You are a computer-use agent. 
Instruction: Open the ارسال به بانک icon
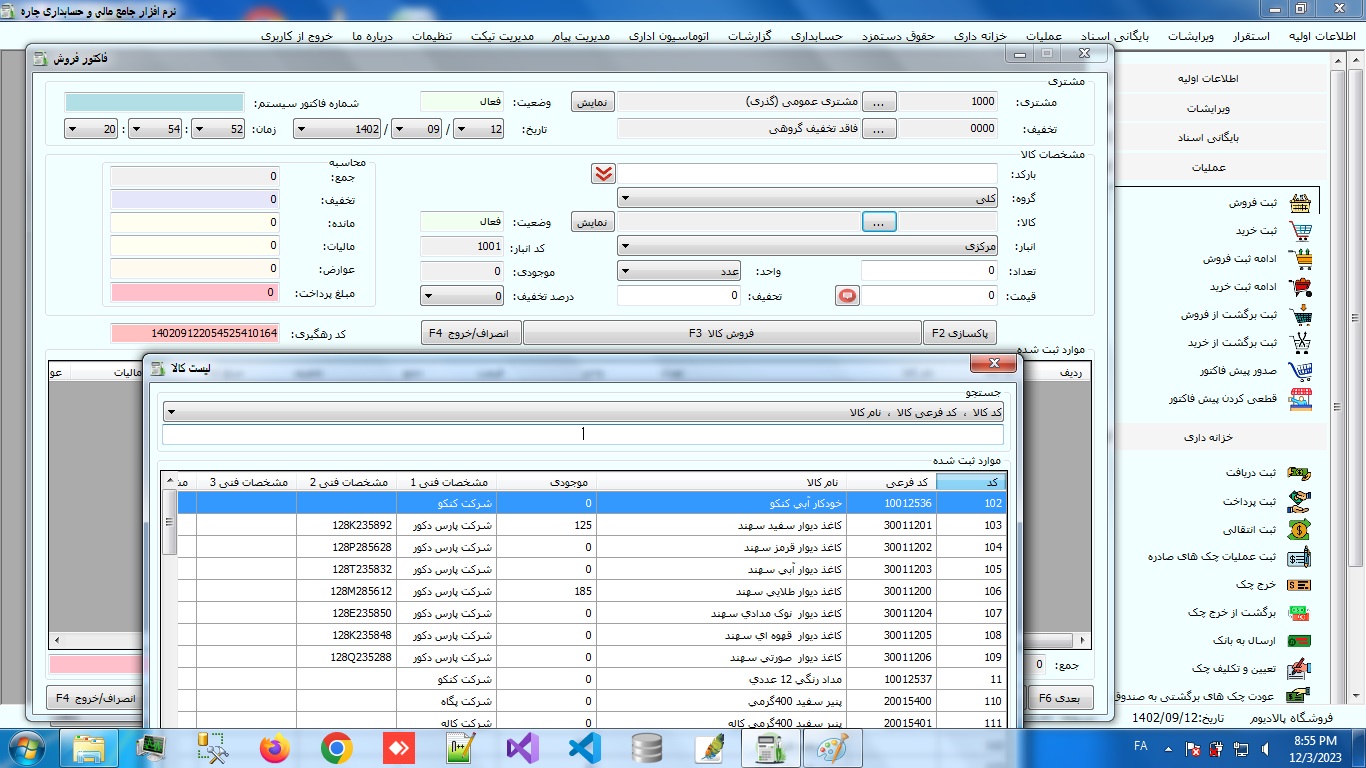click(1298, 641)
